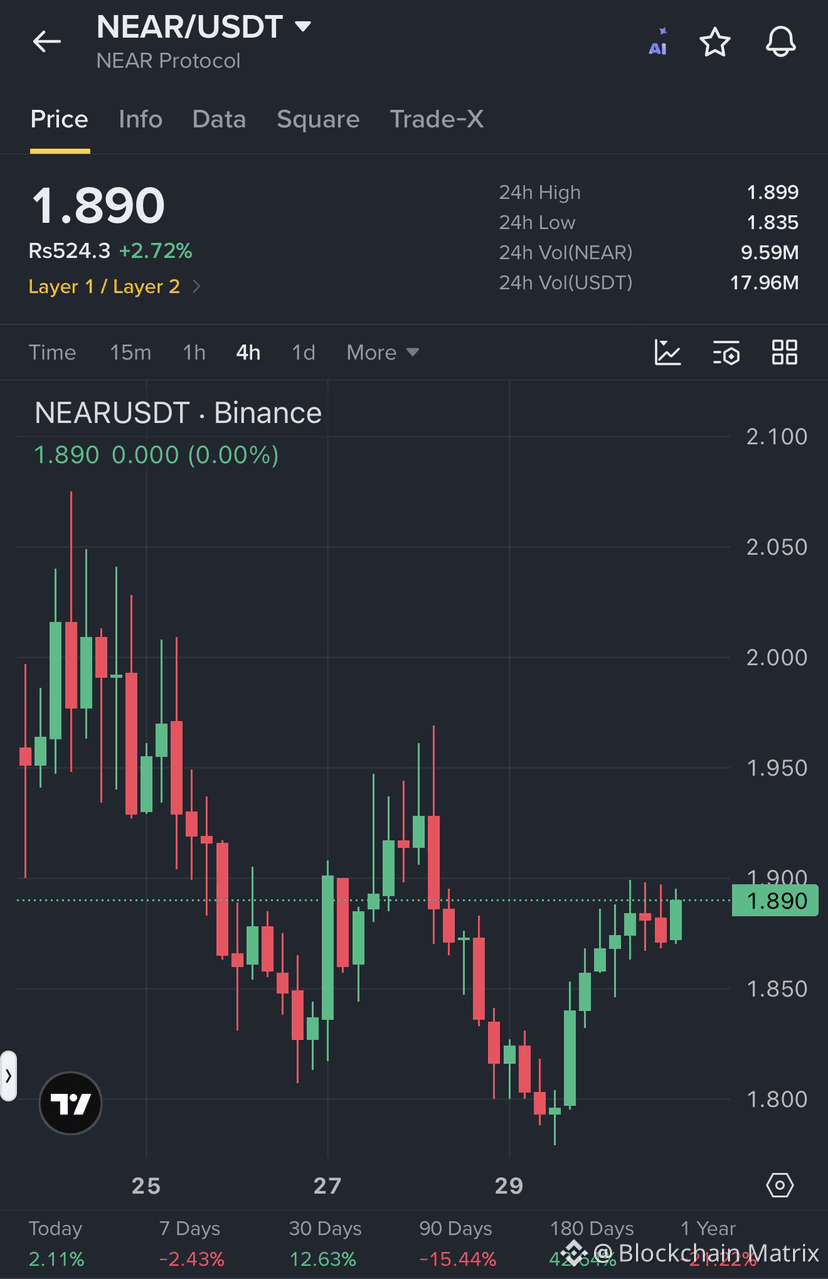Switch to the Info tab
The image size is (828, 1279).
(140, 119)
